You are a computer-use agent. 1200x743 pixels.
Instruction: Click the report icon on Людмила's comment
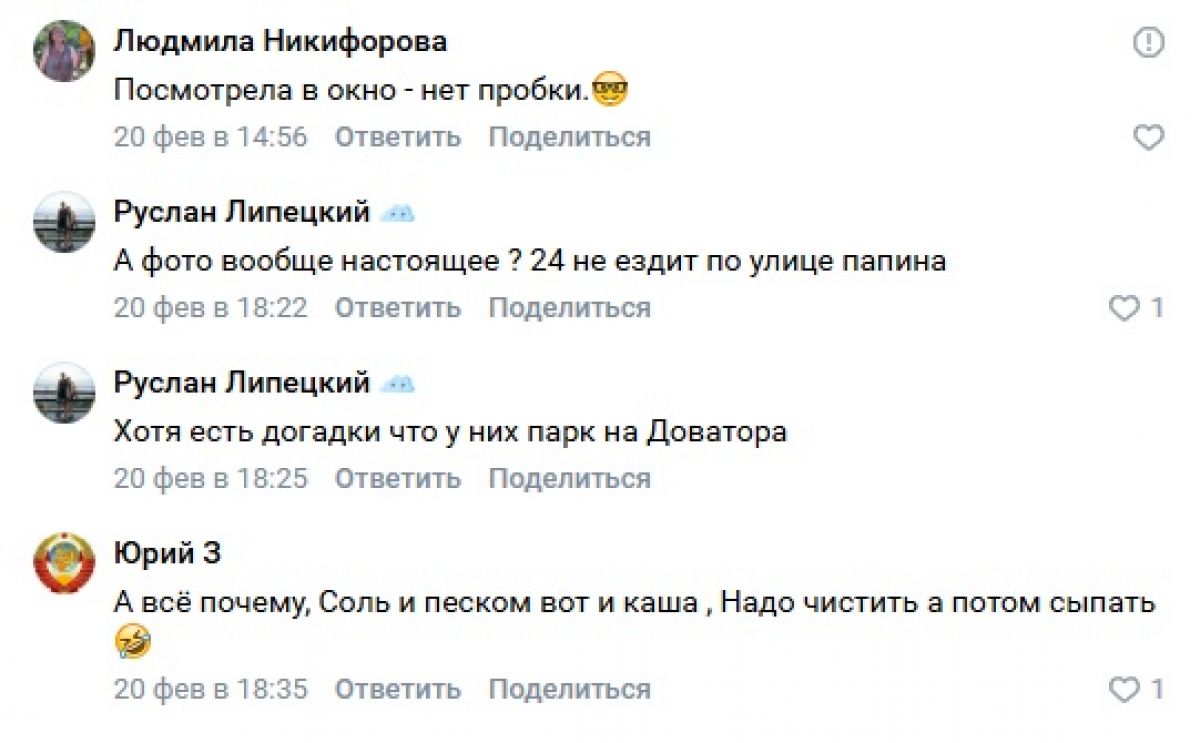(x=1149, y=43)
